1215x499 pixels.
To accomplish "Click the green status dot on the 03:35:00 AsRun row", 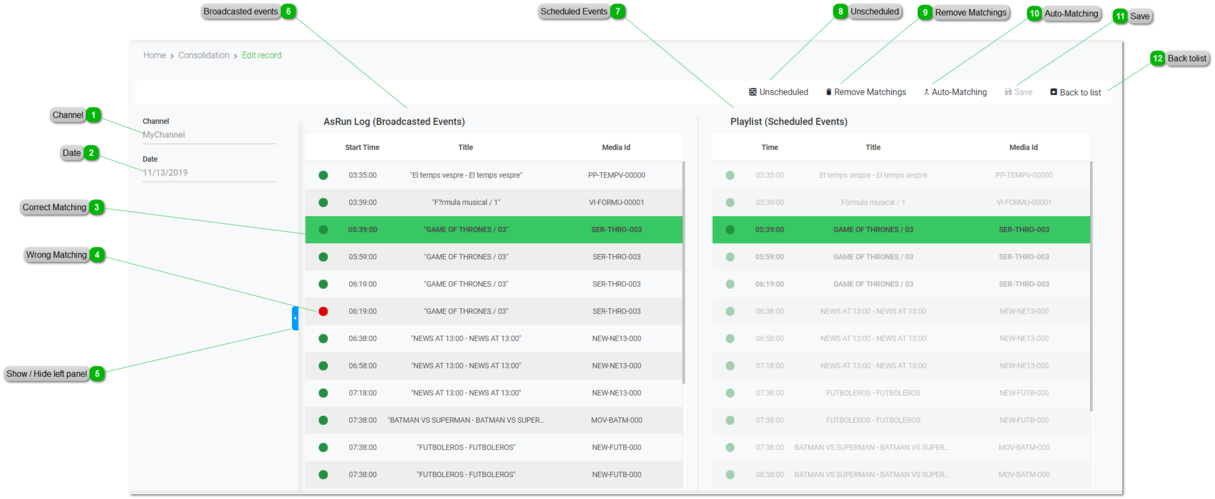I will (323, 175).
